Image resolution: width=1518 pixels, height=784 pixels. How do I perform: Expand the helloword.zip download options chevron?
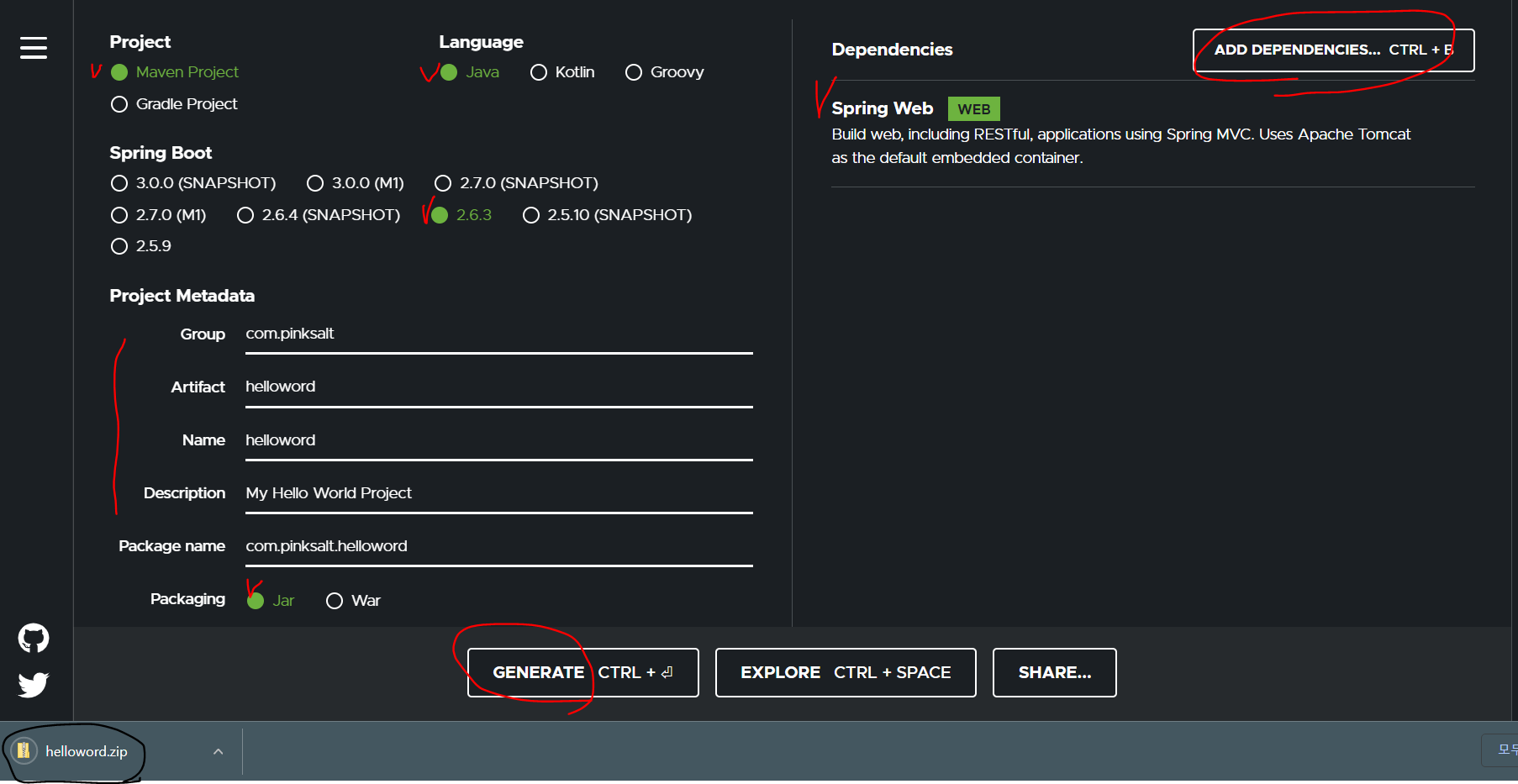[x=219, y=751]
